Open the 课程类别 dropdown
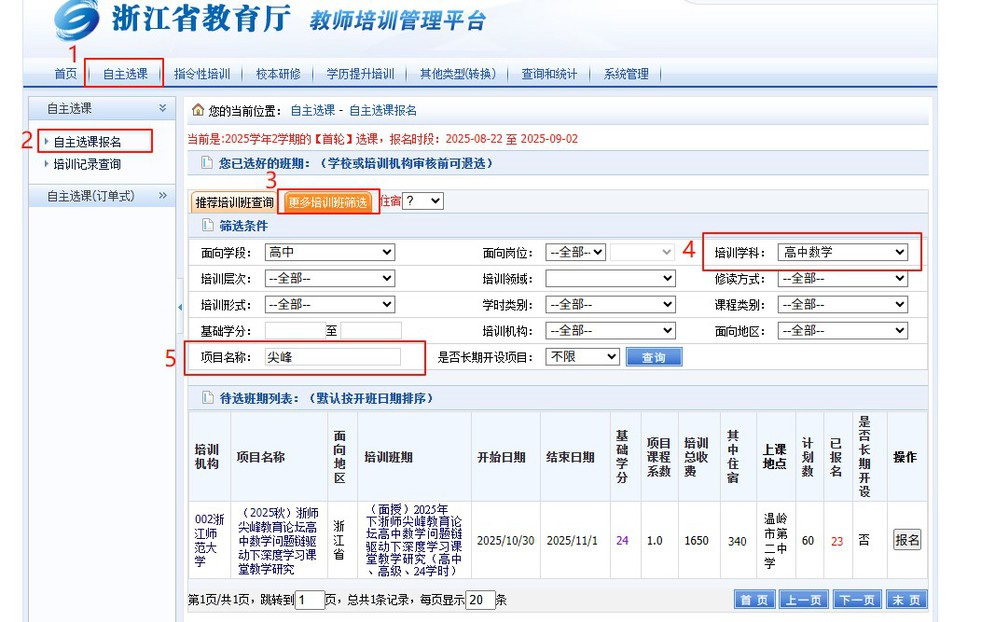 pyautogui.click(x=843, y=305)
